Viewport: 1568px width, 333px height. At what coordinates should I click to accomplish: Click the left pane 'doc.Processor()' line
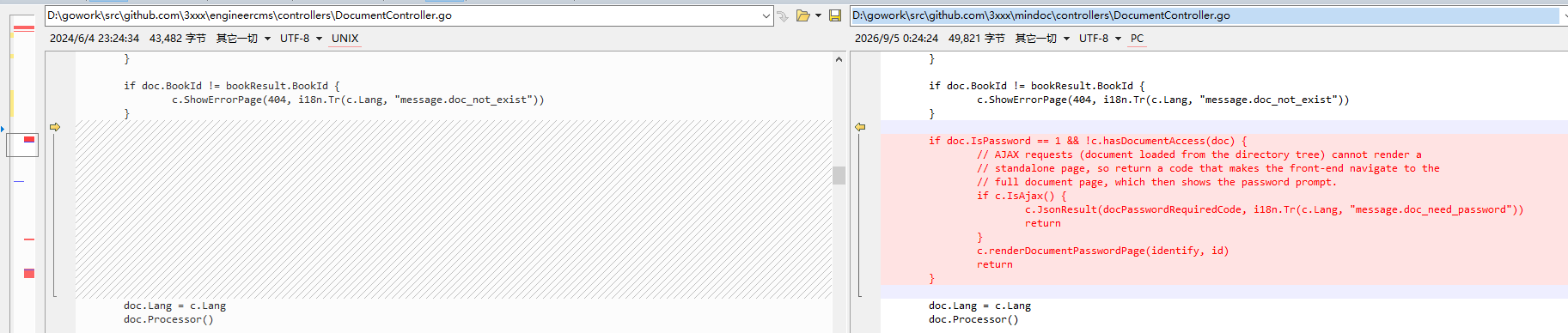[x=168, y=319]
